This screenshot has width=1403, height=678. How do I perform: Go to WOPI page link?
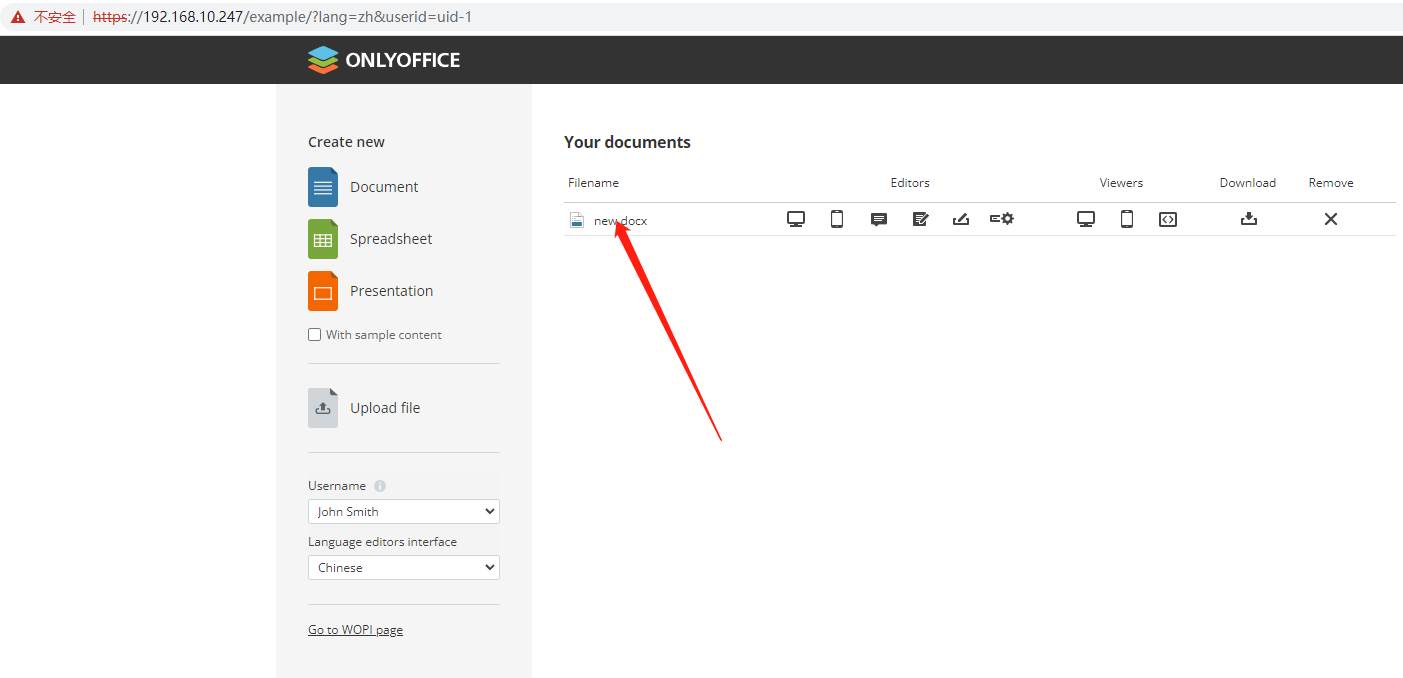click(x=355, y=630)
